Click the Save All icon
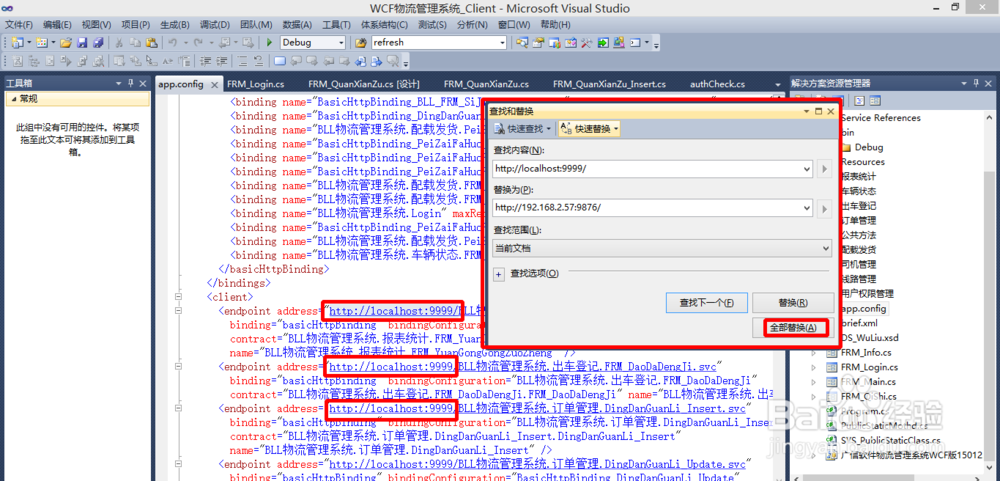Image resolution: width=1000 pixels, height=481 pixels. click(x=98, y=43)
